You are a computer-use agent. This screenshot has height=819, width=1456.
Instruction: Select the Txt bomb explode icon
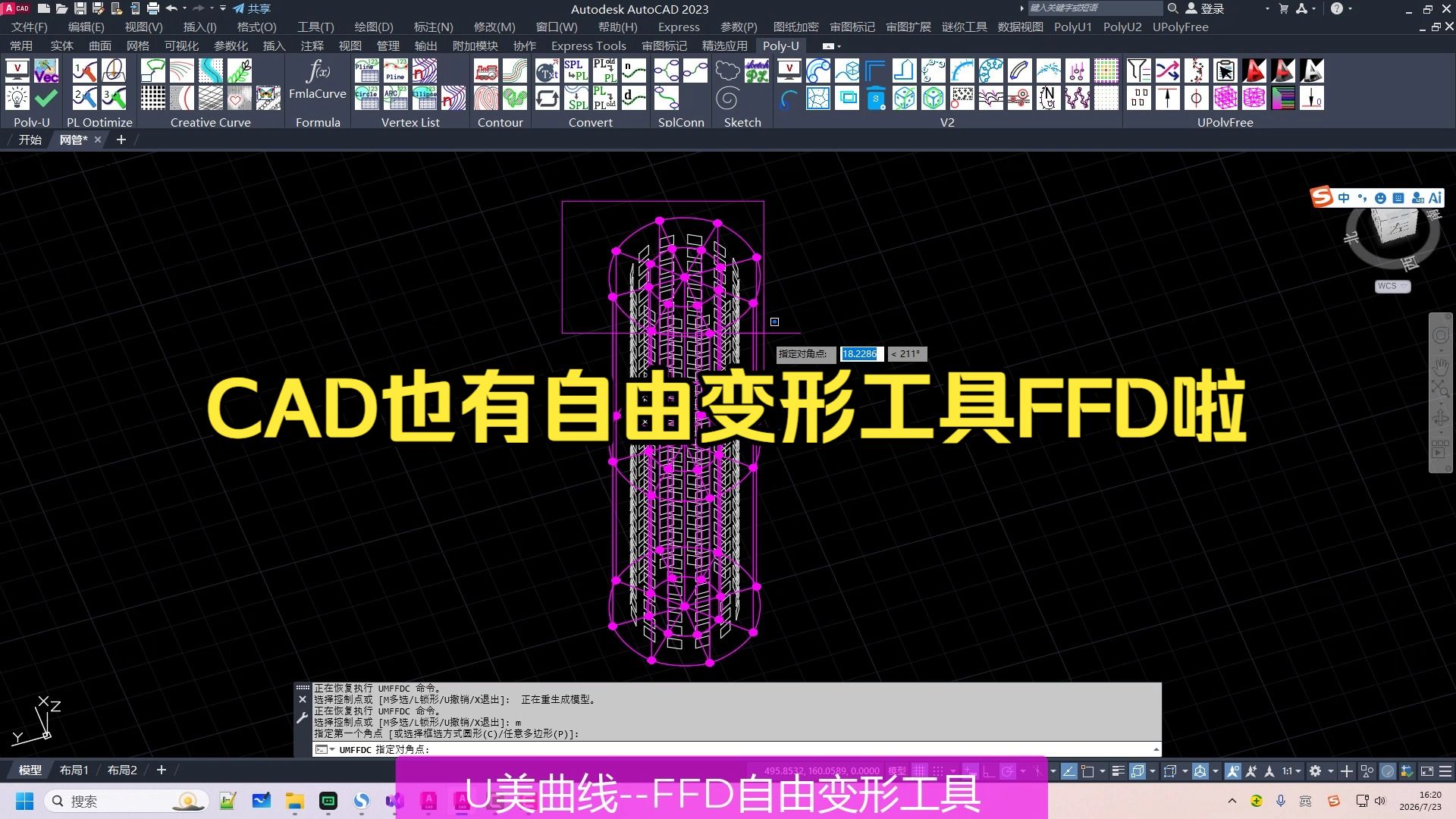[547, 71]
